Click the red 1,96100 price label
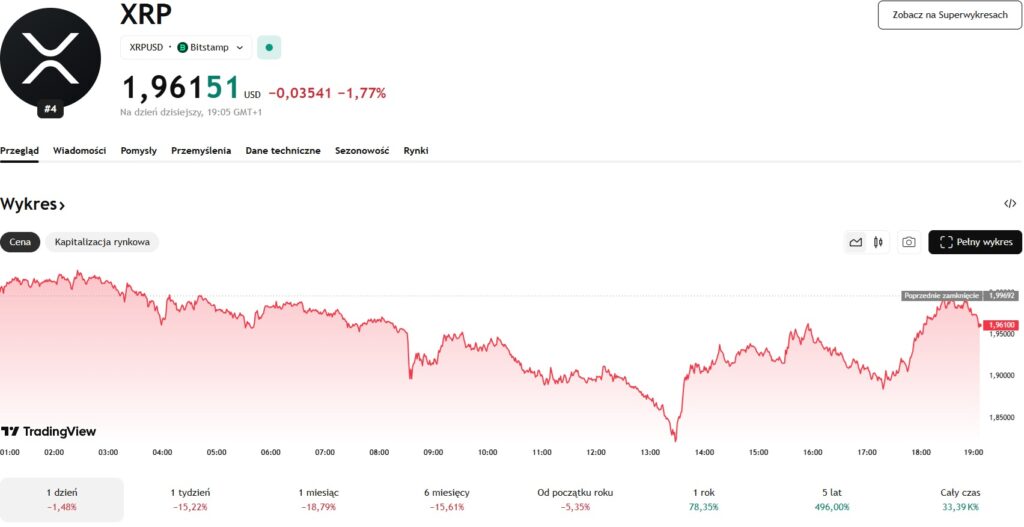The height and width of the screenshot is (527, 1024). (x=1002, y=325)
